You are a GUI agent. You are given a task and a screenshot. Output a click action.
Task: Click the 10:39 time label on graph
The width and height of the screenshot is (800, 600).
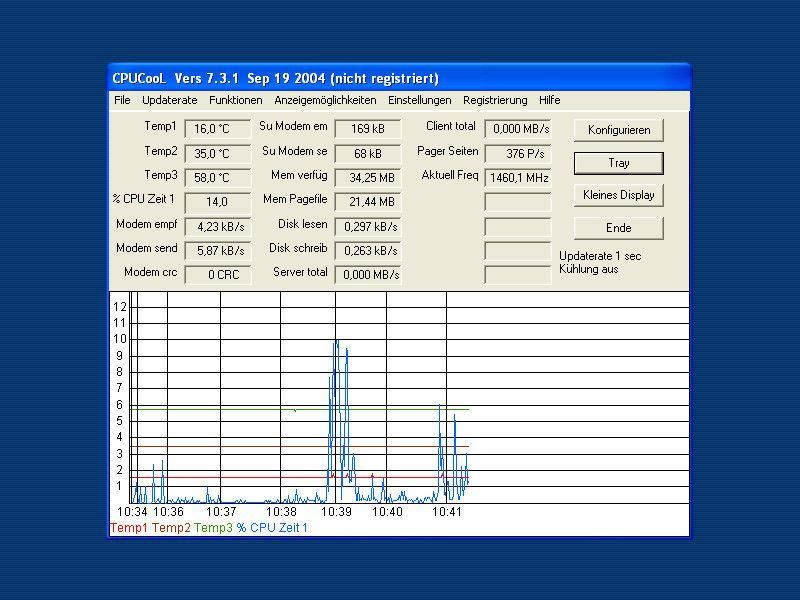pos(336,512)
